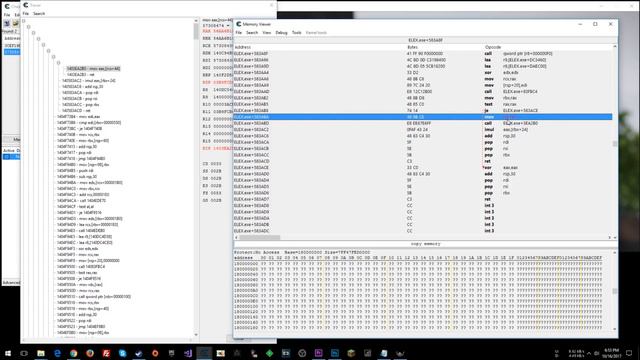Image resolution: width=640 pixels, height=360 pixels.
Task: Open the Search menu in Memory Viewer
Action: 252,33
